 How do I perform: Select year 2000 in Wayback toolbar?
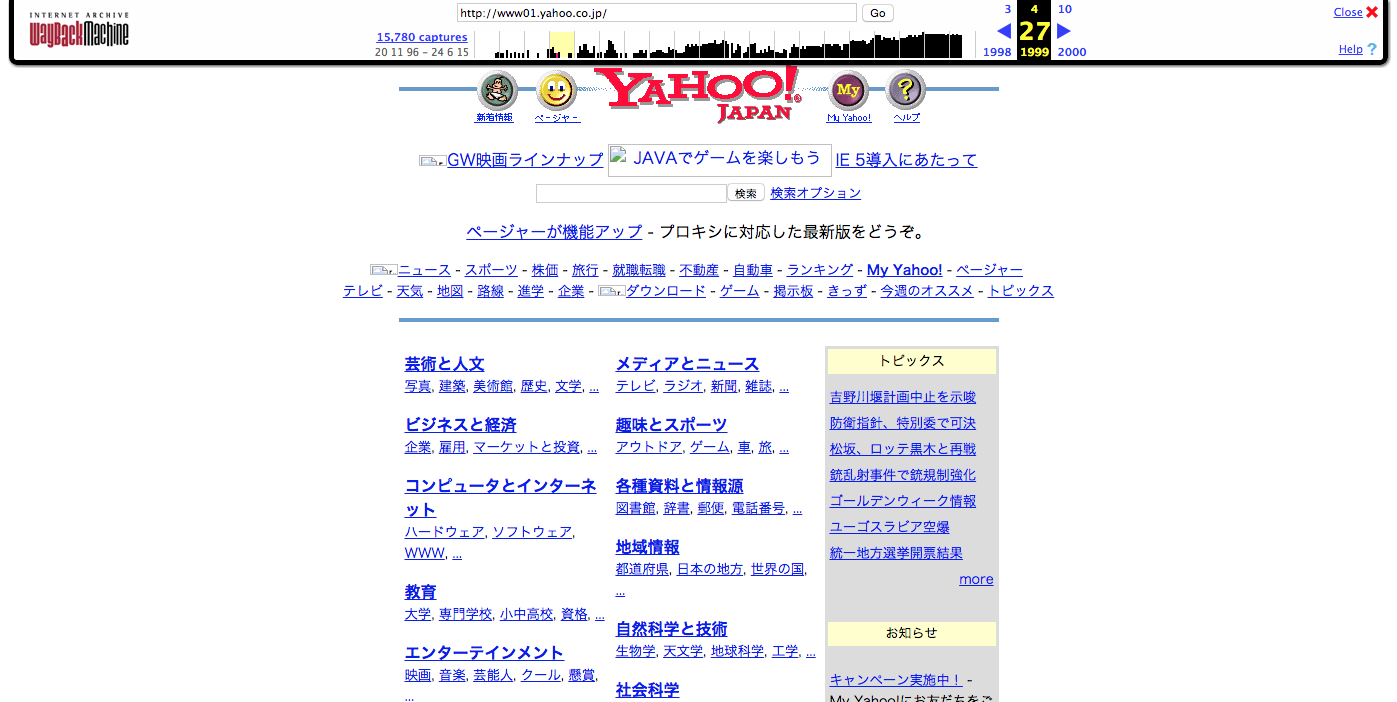(x=1071, y=52)
